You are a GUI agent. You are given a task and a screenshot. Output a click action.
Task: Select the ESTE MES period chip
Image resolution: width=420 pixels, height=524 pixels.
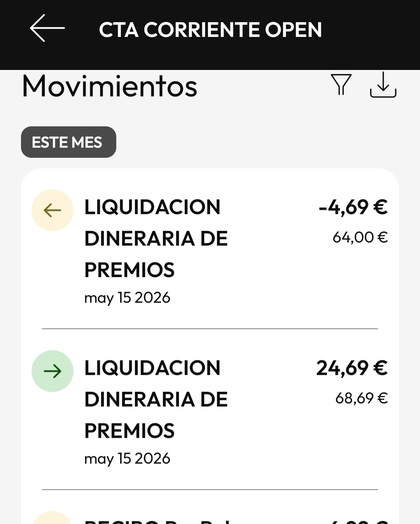[x=68, y=142]
